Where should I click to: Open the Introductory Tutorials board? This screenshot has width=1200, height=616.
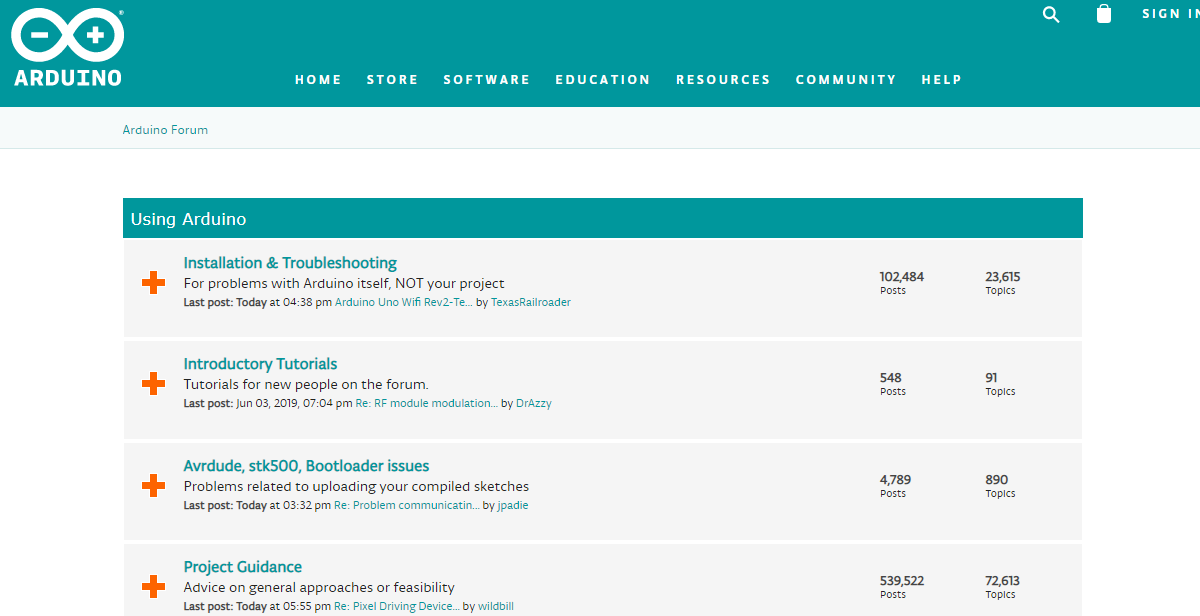260,364
